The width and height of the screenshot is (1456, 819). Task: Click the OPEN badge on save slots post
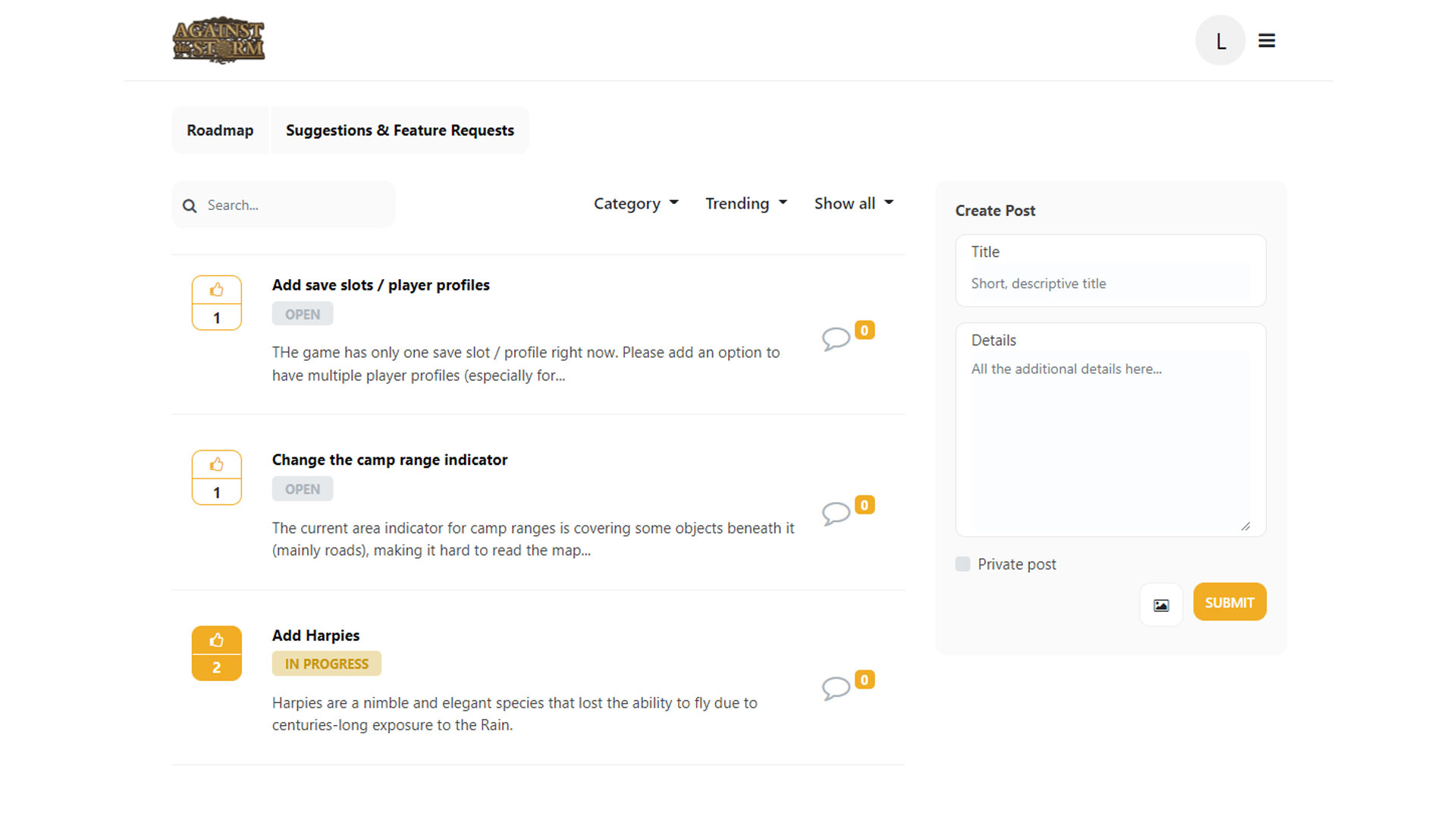(x=303, y=314)
